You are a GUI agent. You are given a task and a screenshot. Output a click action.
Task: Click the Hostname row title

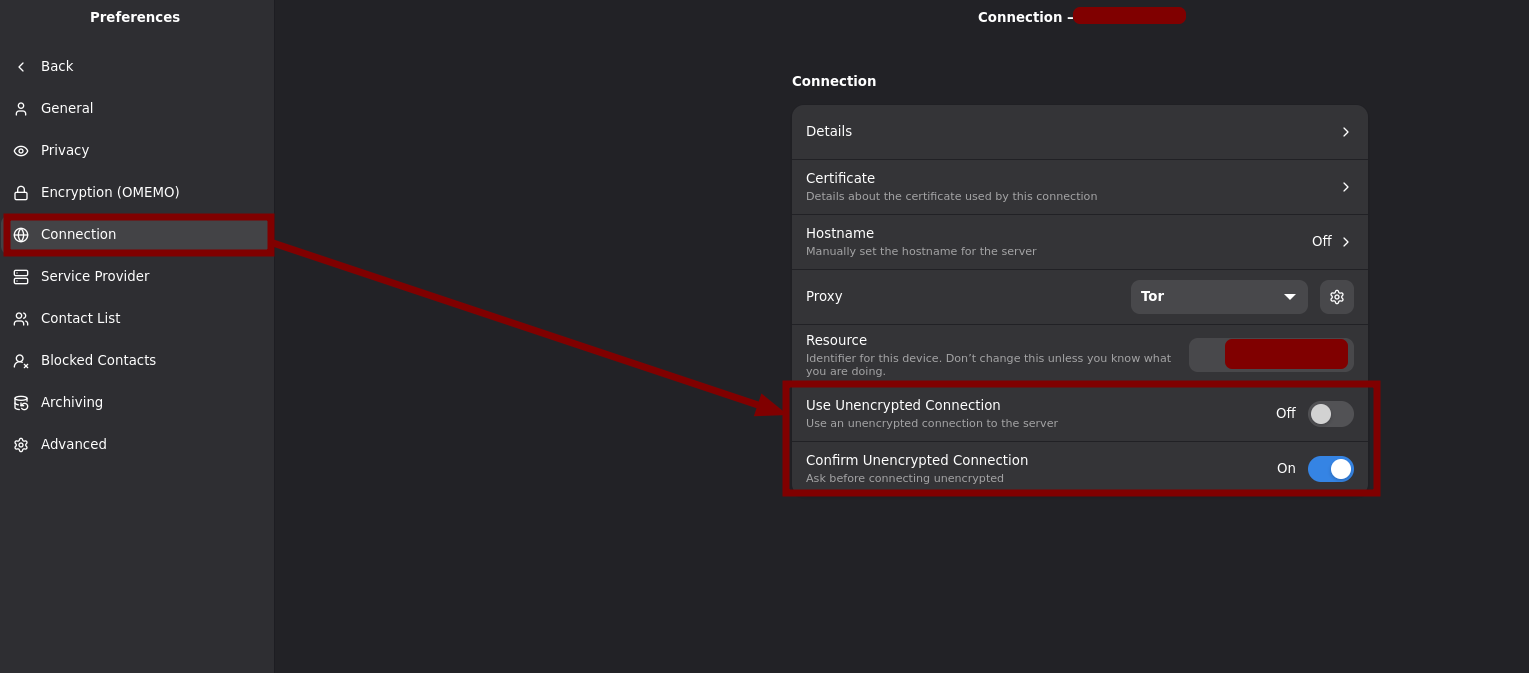tap(840, 233)
